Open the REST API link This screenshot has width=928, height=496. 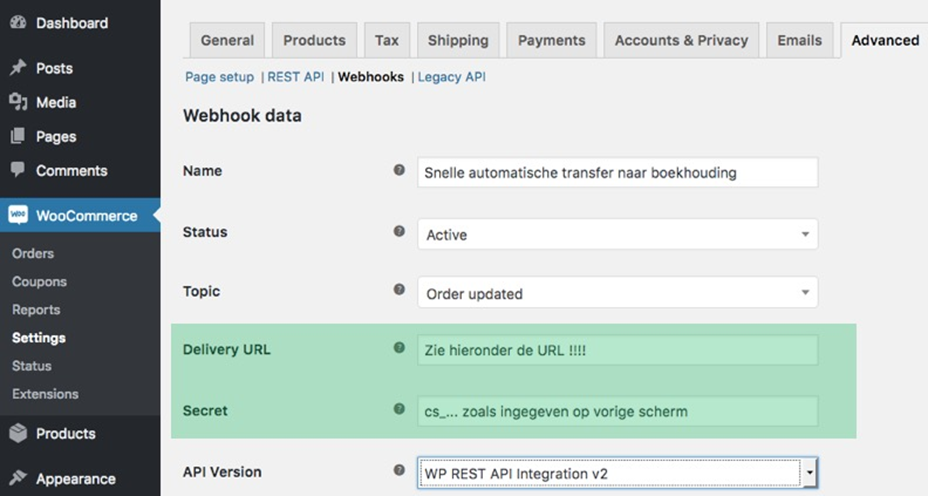[x=295, y=77]
